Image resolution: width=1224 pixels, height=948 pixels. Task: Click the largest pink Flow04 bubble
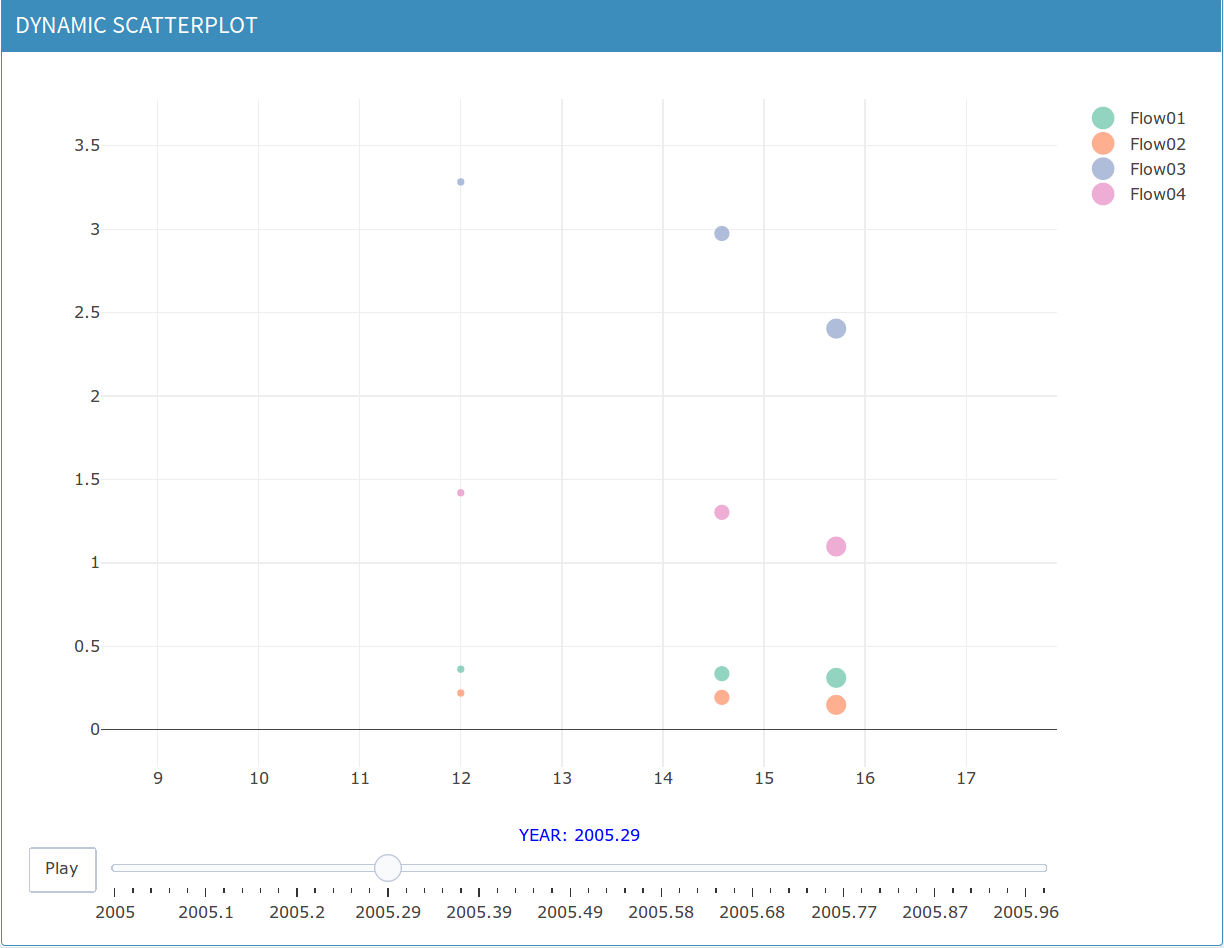point(836,546)
